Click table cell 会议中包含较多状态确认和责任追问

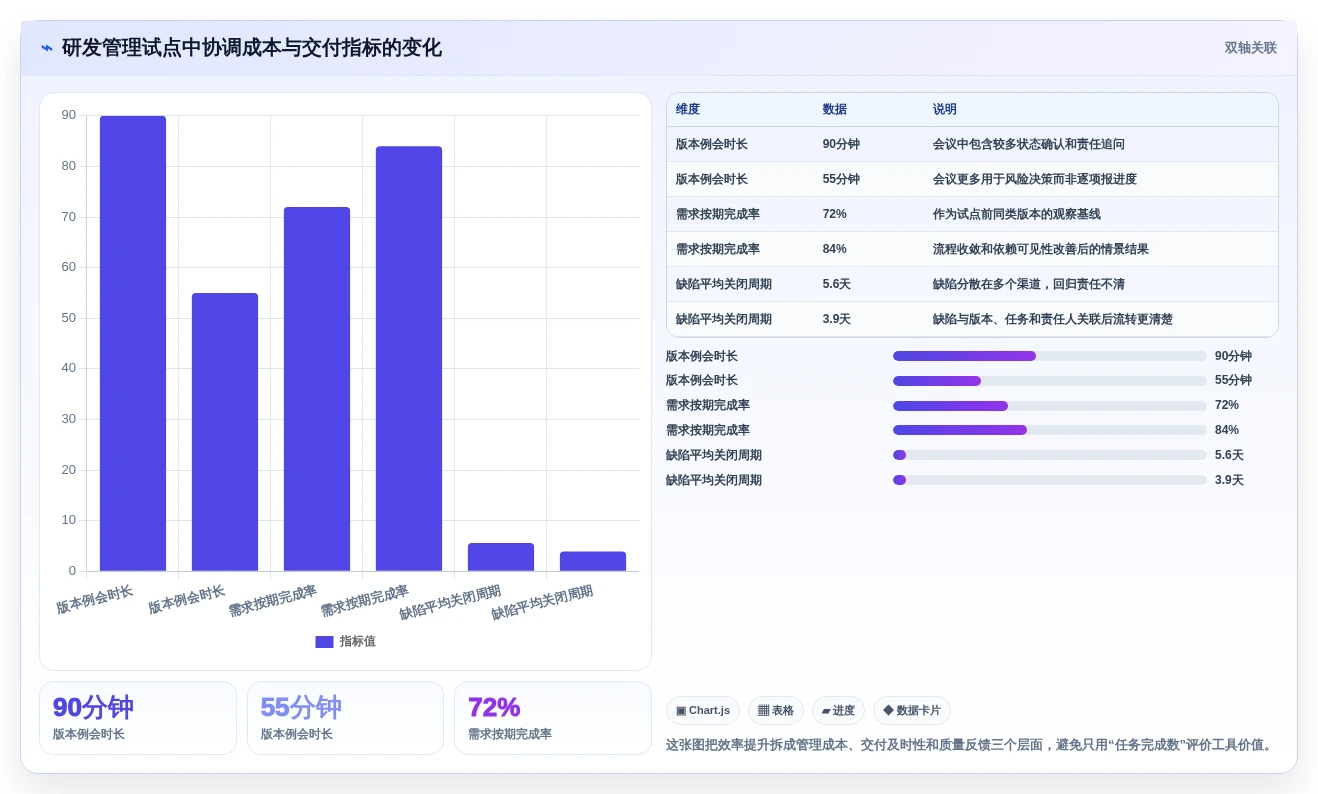pyautogui.click(x=1029, y=144)
